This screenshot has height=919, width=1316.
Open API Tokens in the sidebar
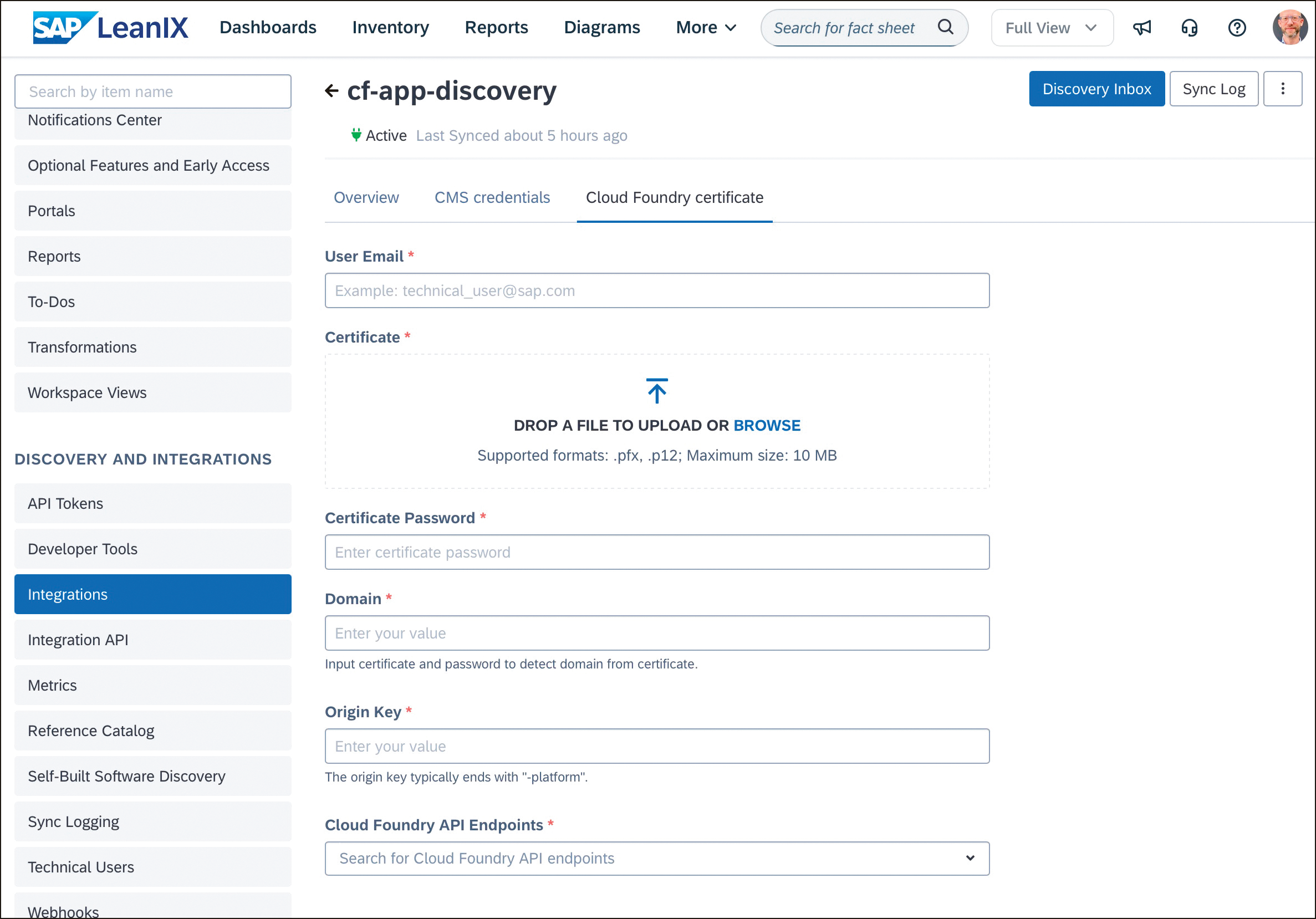point(152,504)
